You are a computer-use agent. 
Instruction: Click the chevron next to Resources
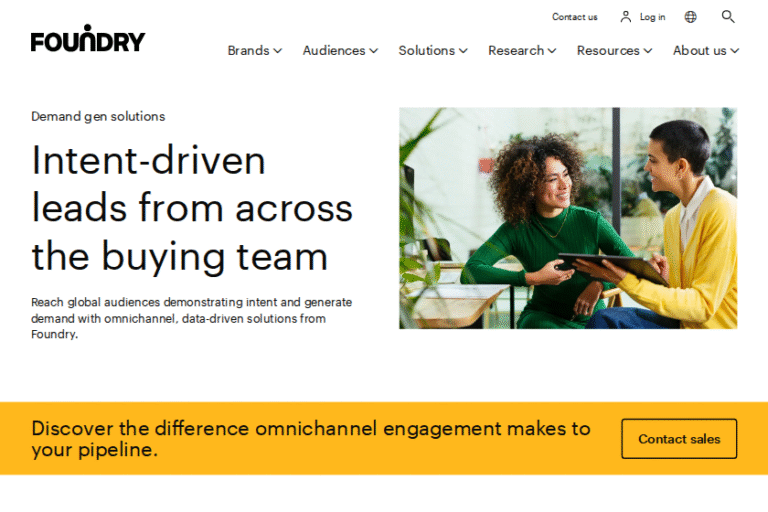(648, 51)
